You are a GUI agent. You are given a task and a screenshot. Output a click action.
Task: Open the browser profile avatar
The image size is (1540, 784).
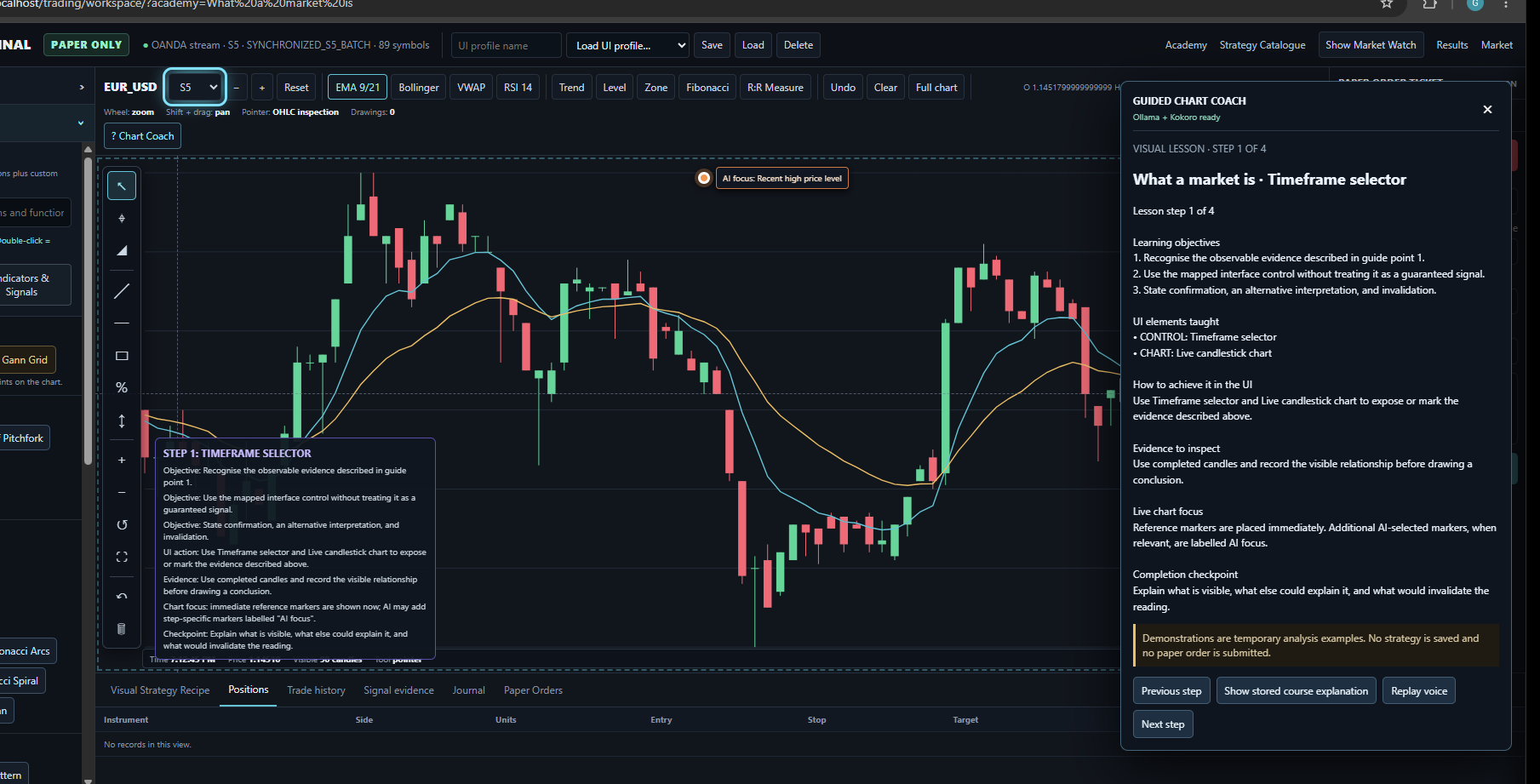pyautogui.click(x=1475, y=4)
